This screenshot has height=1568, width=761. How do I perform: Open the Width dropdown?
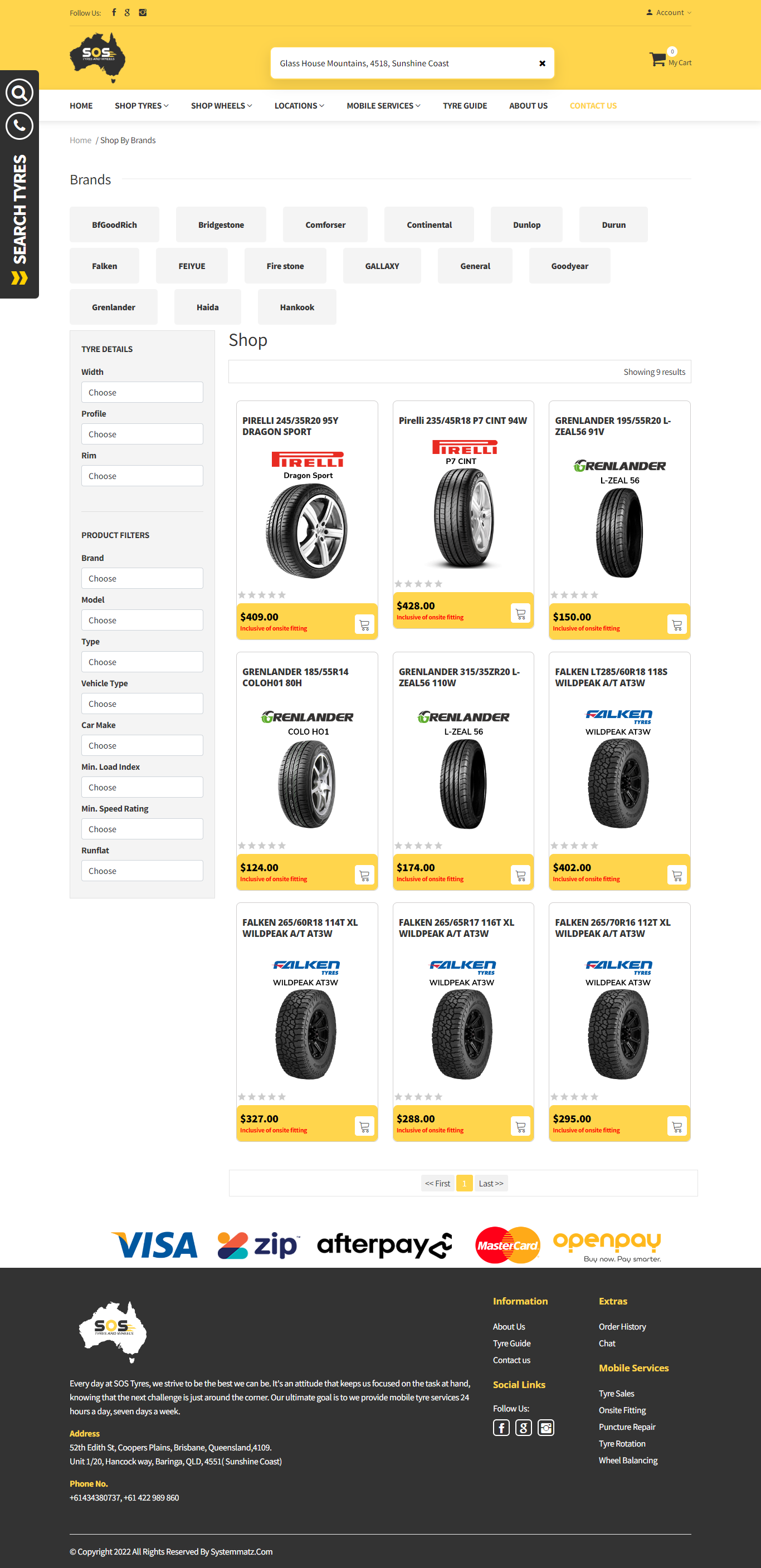coord(142,393)
